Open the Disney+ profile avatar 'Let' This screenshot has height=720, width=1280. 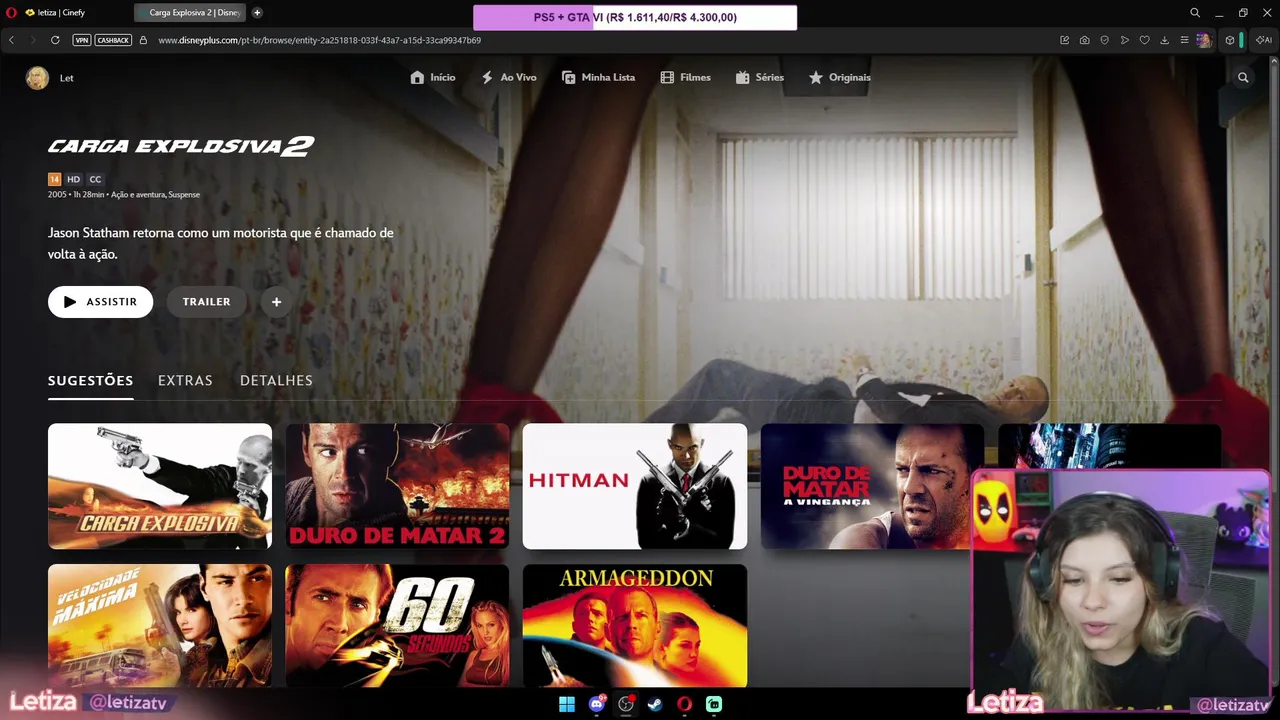click(x=37, y=78)
